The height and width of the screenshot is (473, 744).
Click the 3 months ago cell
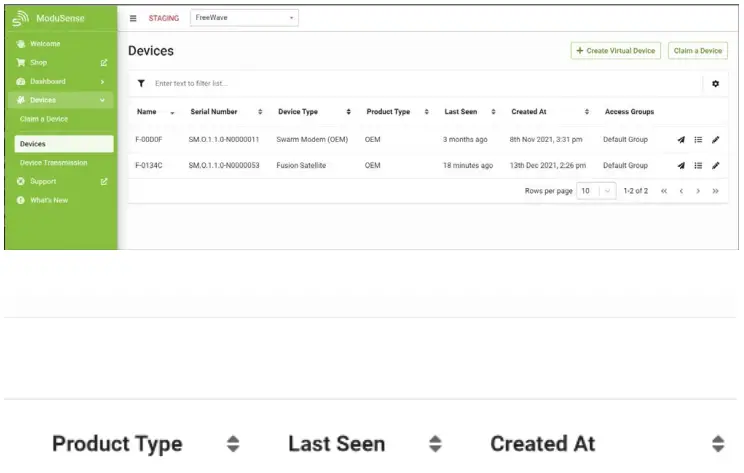465,139
